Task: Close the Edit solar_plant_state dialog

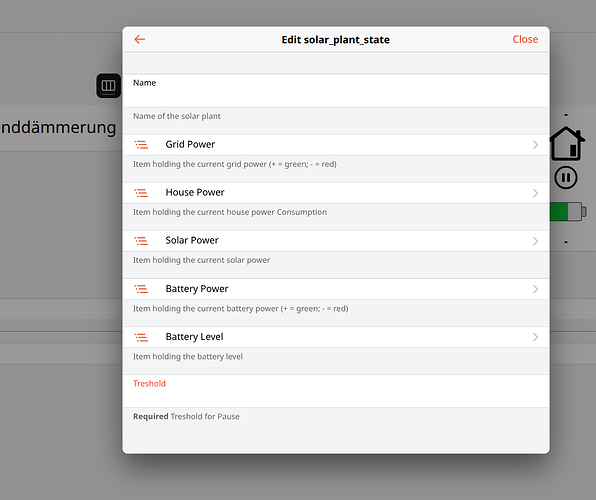Action: (x=525, y=39)
